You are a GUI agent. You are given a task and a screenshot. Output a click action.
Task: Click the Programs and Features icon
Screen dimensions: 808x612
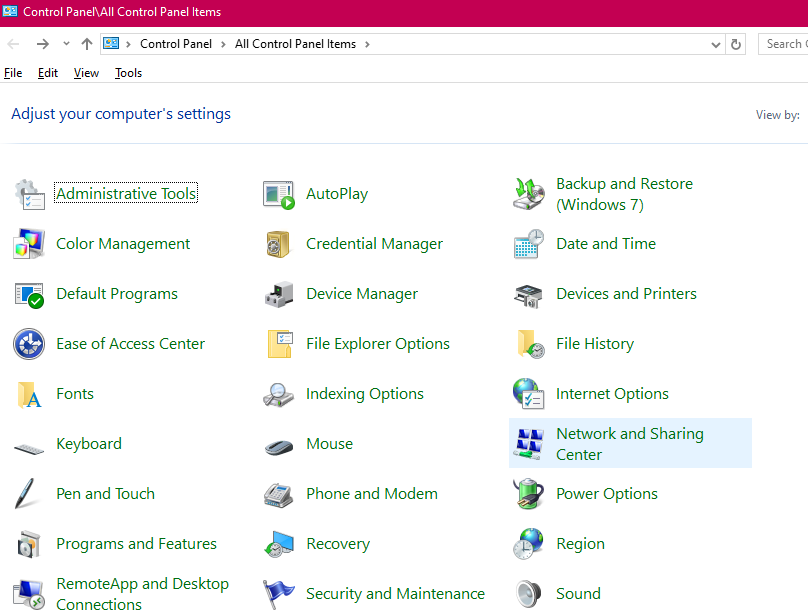29,543
